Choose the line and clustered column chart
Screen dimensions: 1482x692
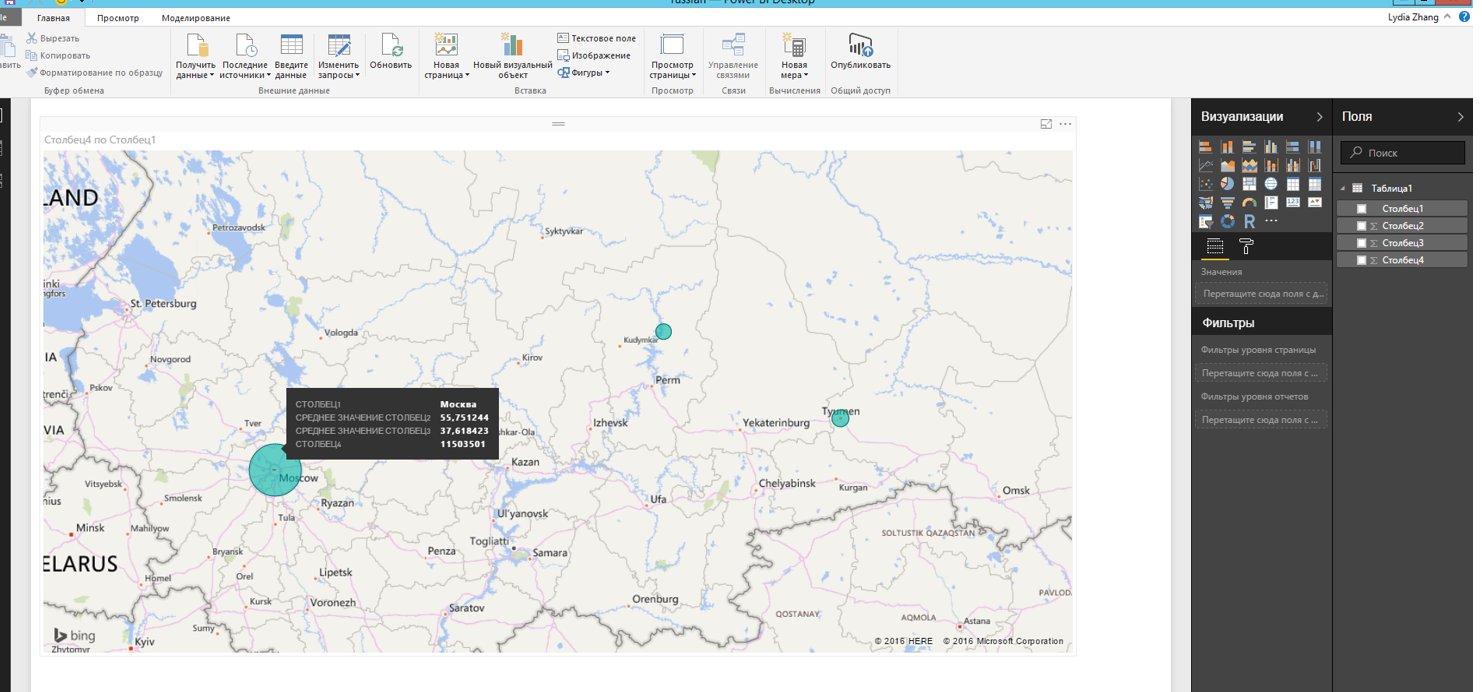(x=1293, y=165)
